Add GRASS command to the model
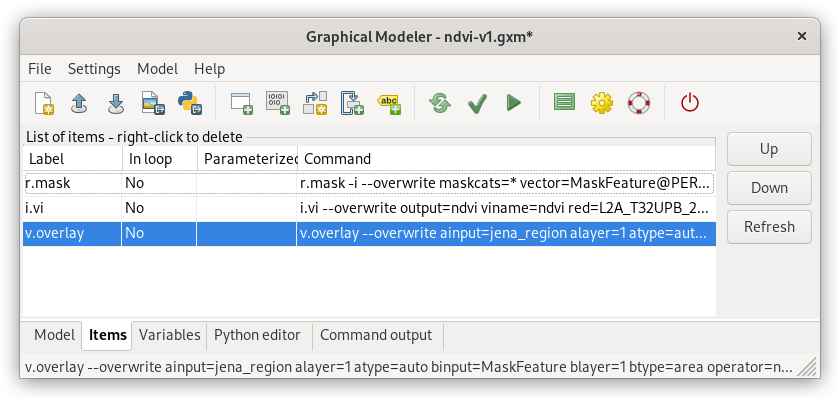Image resolution: width=838 pixels, height=398 pixels. [x=242, y=103]
